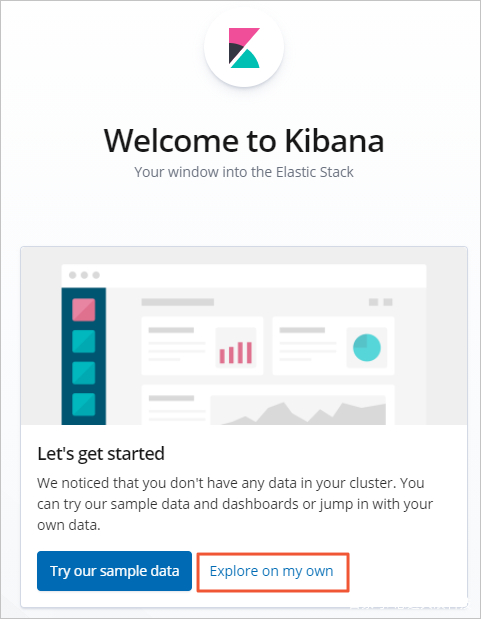Screen dimensions: 481x619
Task: Click the Let's get started heading
Action: click(x=101, y=454)
